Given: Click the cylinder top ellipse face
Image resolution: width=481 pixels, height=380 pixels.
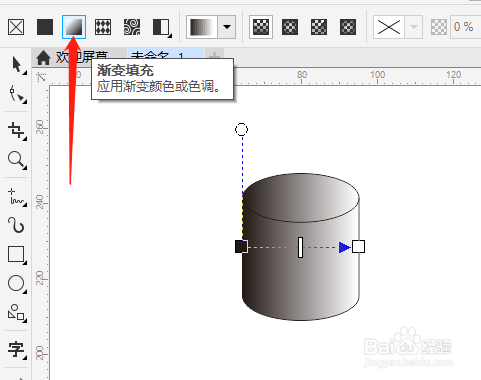Looking at the screenshot, I should pyautogui.click(x=301, y=197).
